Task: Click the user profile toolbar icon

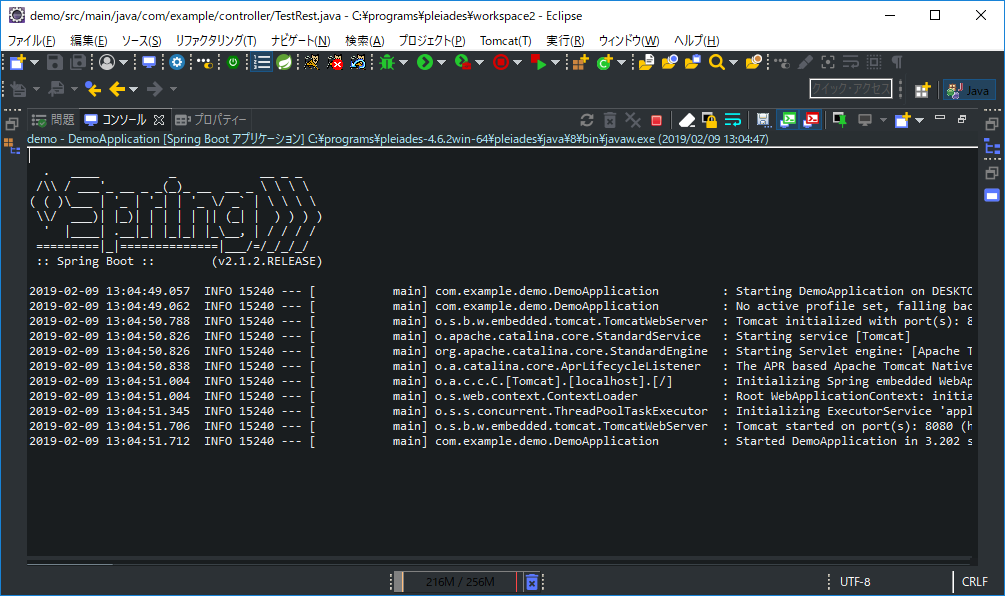Action: tap(107, 62)
